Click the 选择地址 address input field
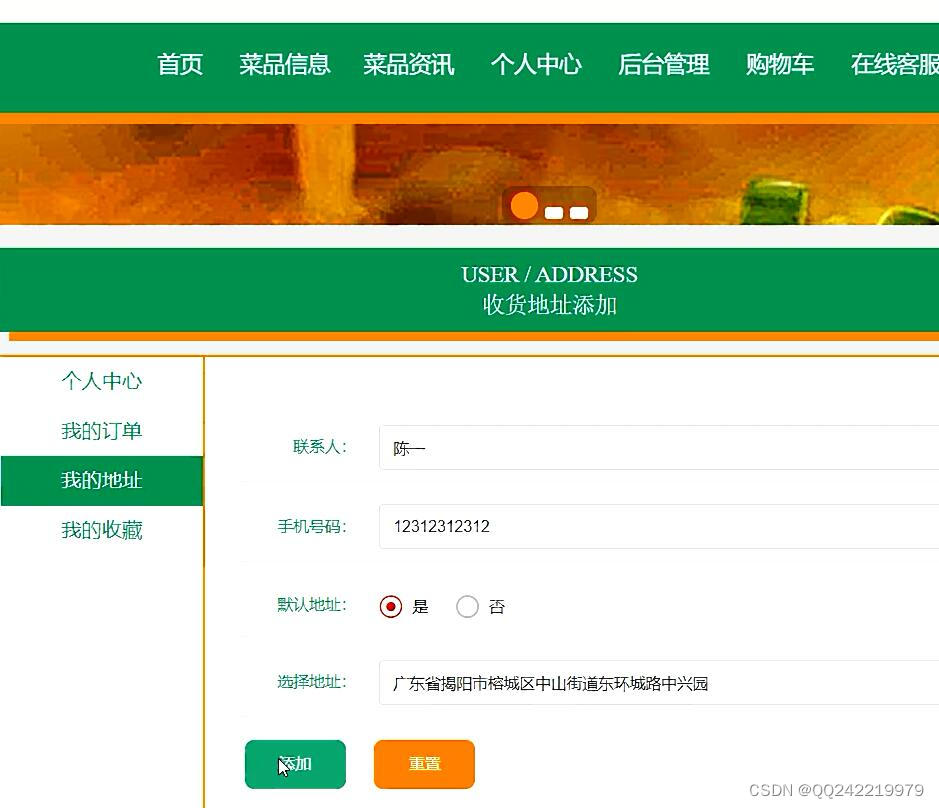The height and width of the screenshot is (808, 939). (600, 683)
